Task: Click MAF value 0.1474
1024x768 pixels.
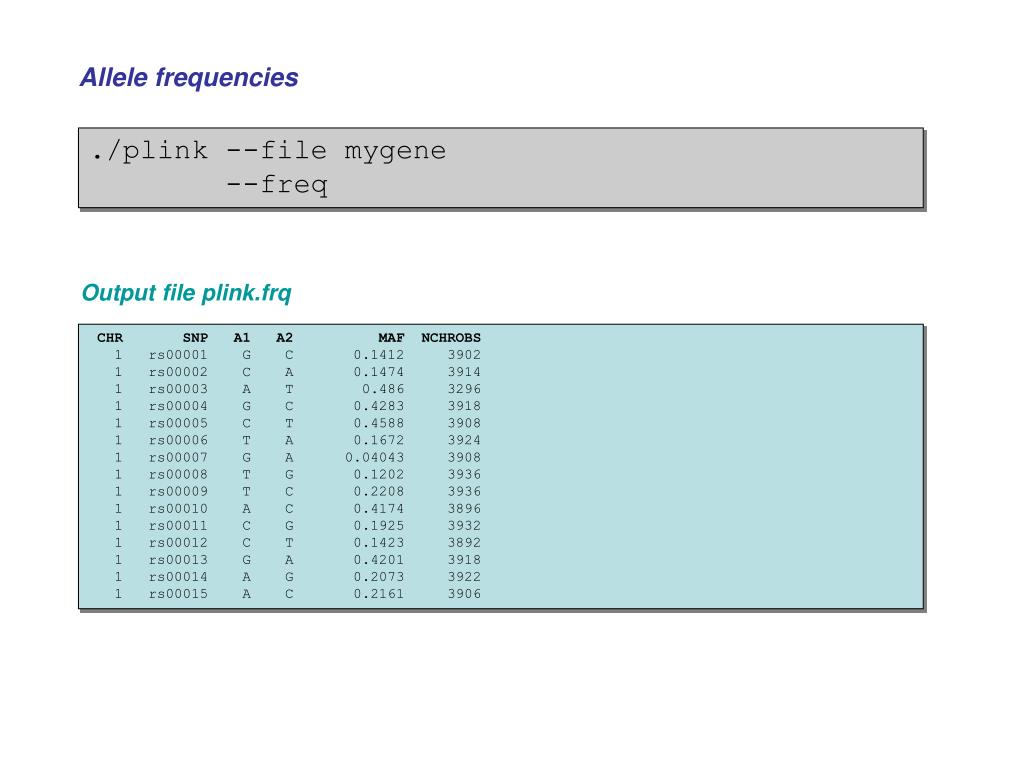Action: click(379, 372)
